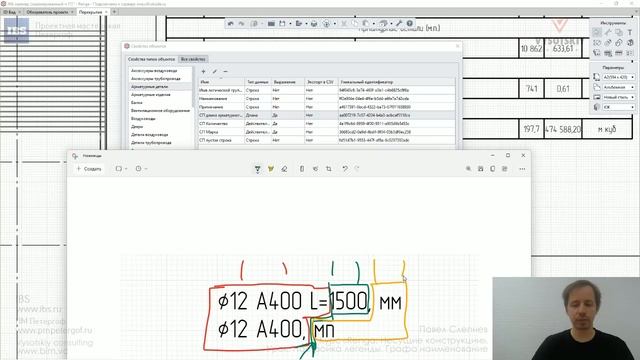The height and width of the screenshot is (360, 640).
Task: Open Свойства типов объектов tab
Action: click(x=151, y=59)
